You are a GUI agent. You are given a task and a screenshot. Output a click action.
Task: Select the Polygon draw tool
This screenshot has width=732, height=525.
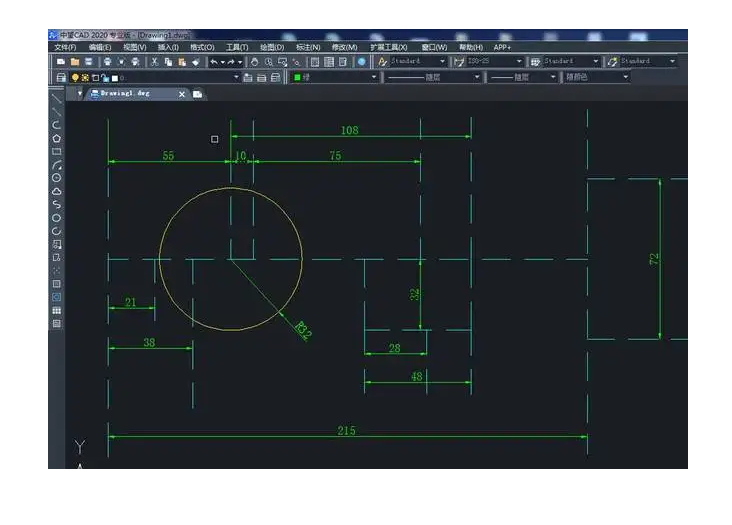point(57,138)
